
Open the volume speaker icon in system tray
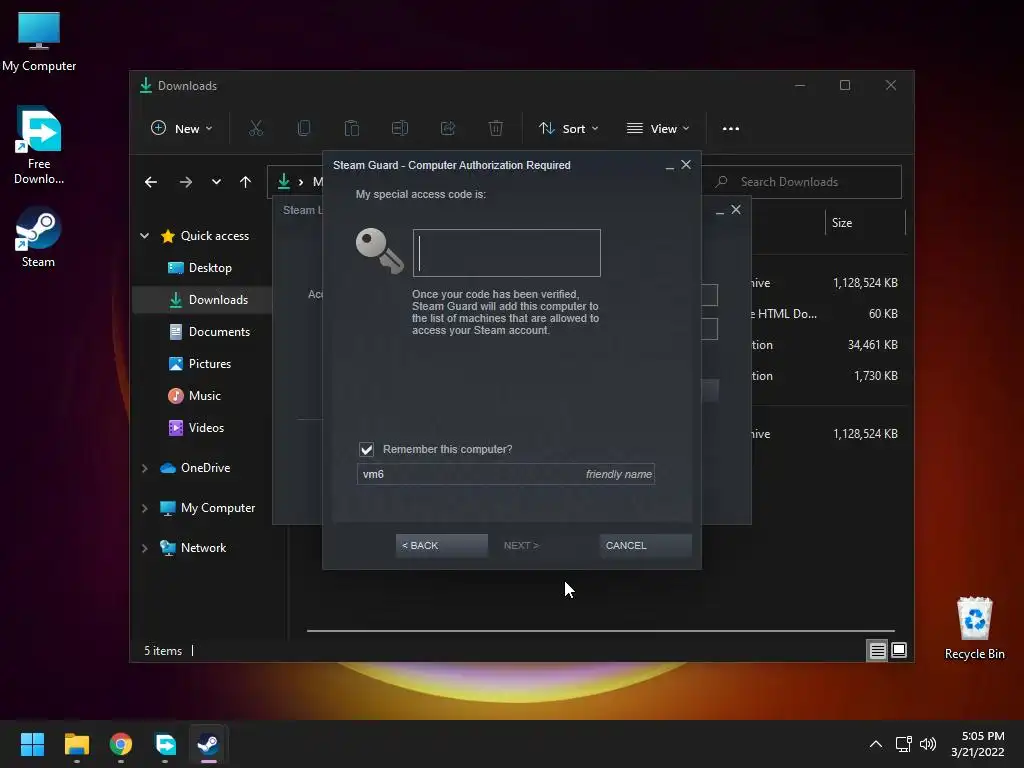click(927, 744)
